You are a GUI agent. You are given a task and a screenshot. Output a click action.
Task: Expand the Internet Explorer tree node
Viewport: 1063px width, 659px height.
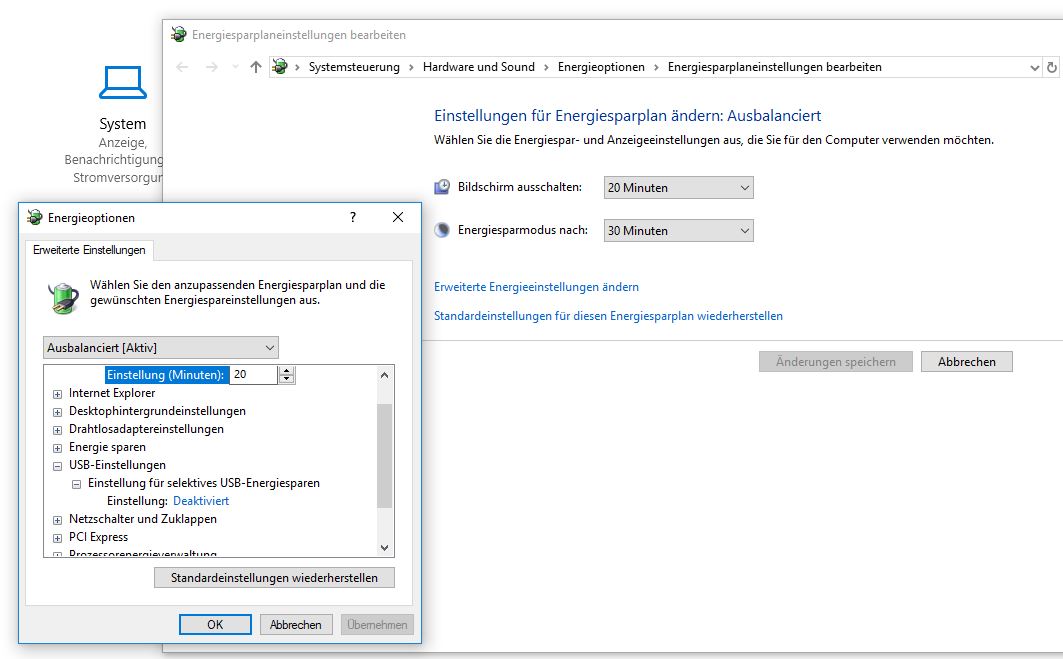pyautogui.click(x=57, y=394)
